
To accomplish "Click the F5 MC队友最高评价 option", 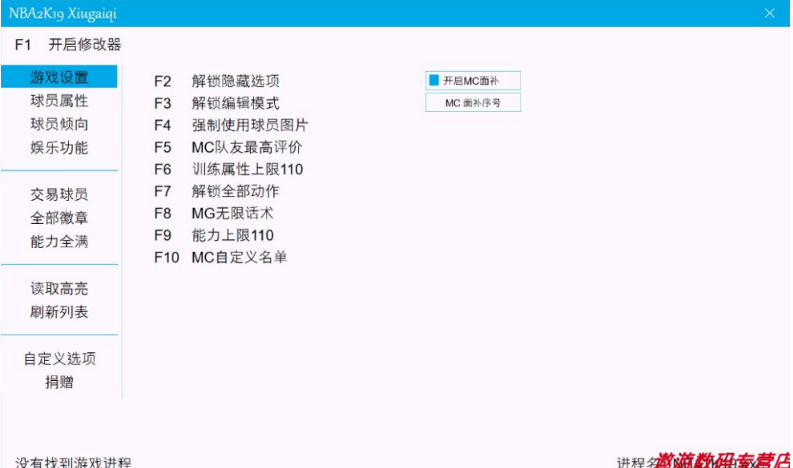I will 228,147.
